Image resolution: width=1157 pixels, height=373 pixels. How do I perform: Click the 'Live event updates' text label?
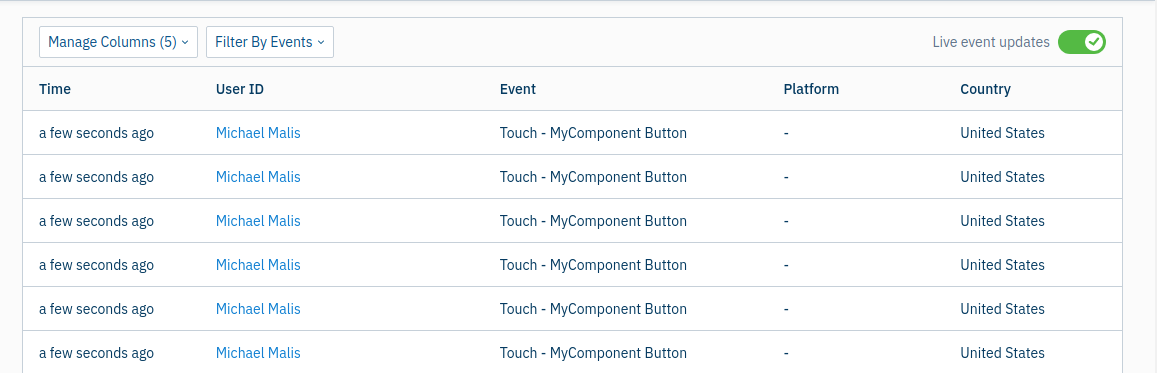pos(991,42)
